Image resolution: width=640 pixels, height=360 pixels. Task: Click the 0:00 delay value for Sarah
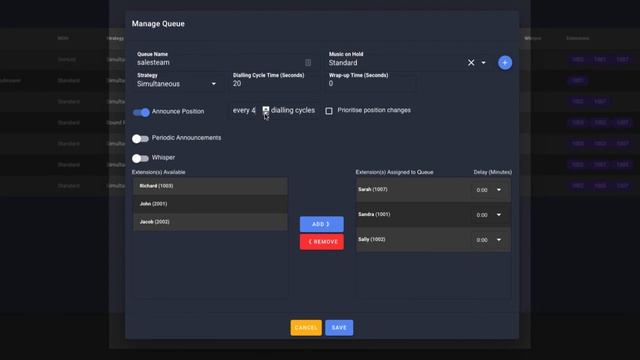(482, 190)
